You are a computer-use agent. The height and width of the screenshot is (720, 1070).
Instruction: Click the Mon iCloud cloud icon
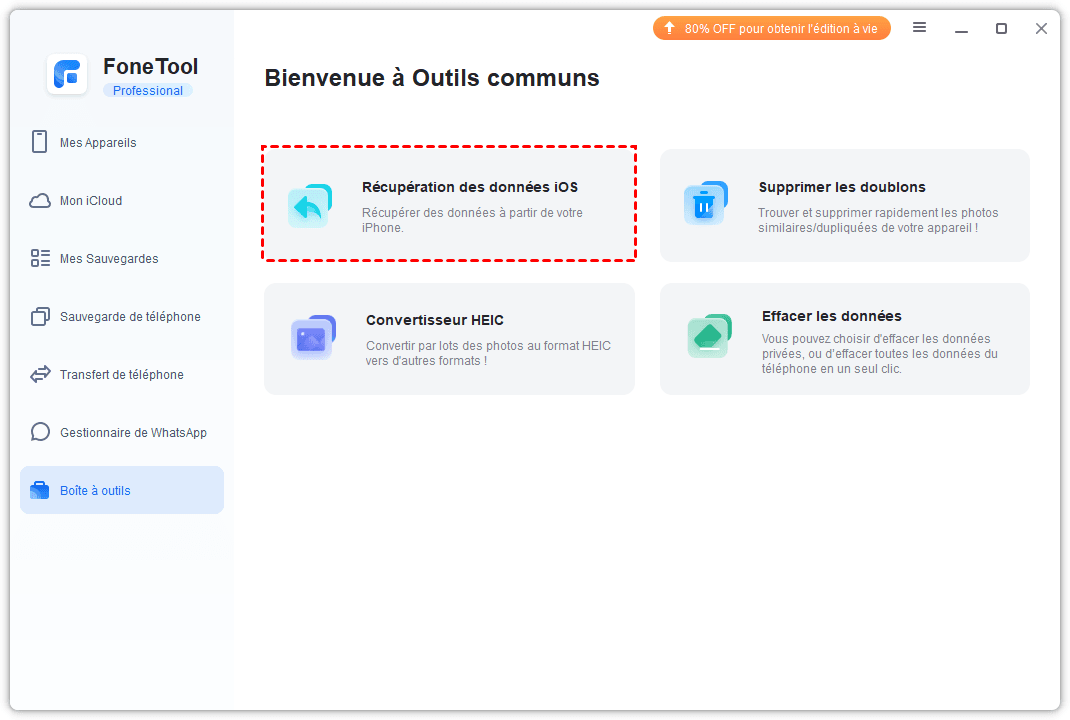(40, 201)
